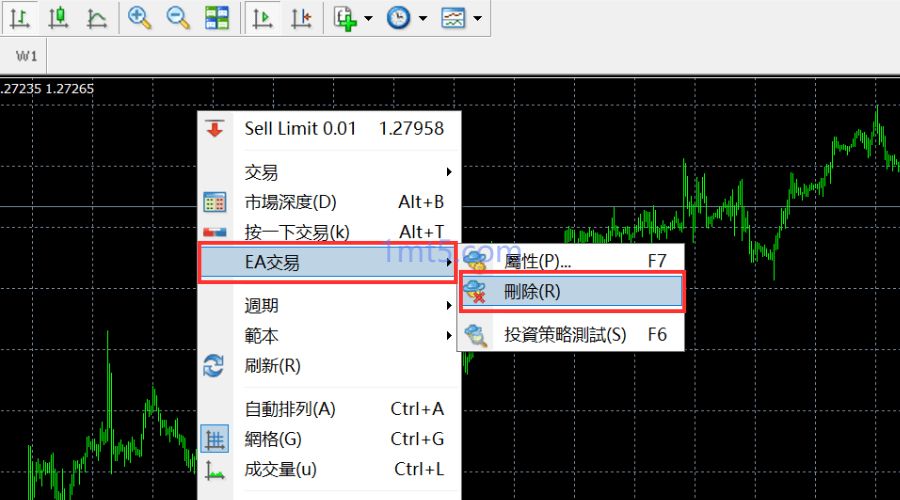This screenshot has height=500, width=900.
Task: Open 屬性(P)... in EA submenu
Action: tap(571, 261)
